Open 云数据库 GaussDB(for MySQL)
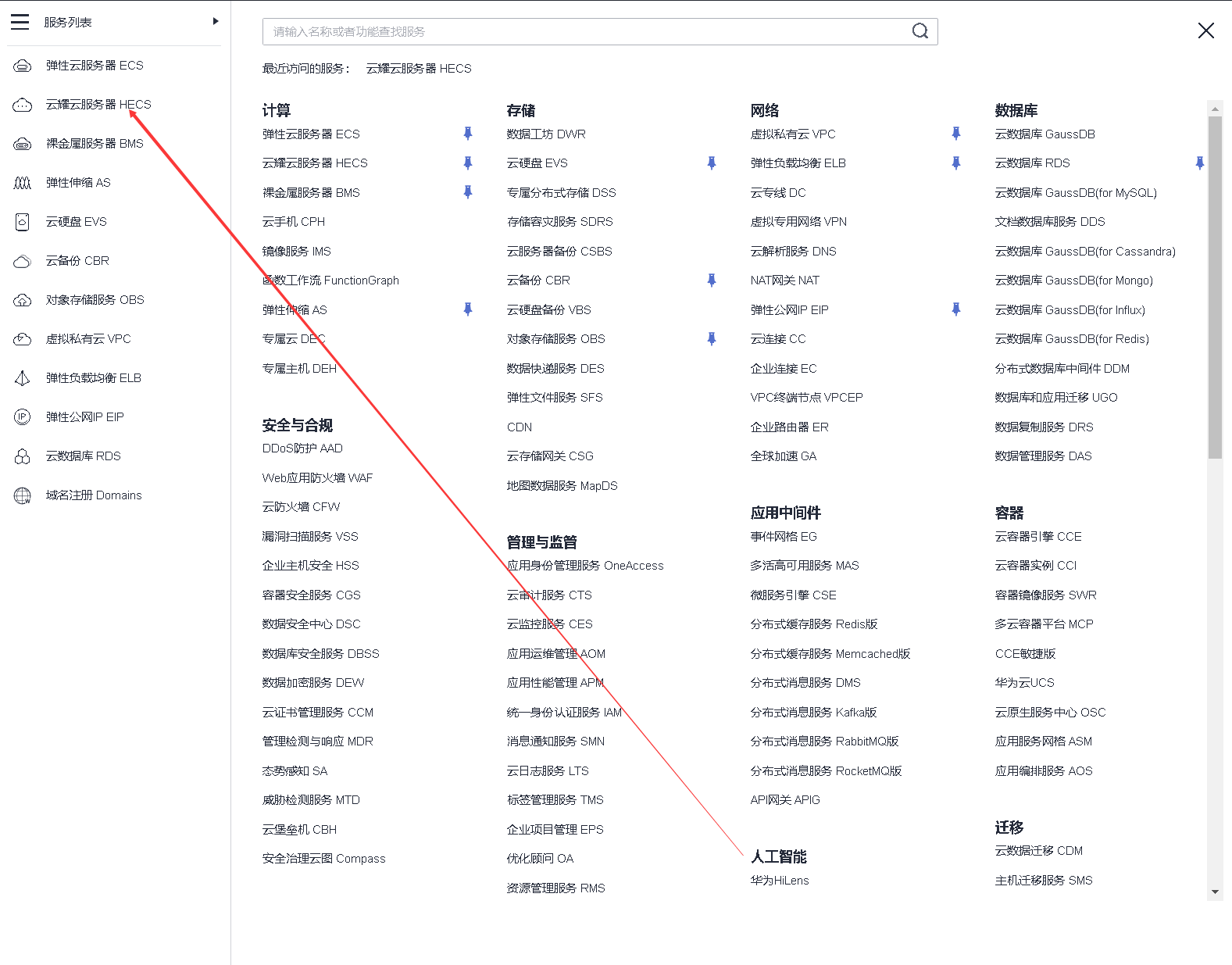This screenshot has width=1232, height=965. click(x=1076, y=193)
